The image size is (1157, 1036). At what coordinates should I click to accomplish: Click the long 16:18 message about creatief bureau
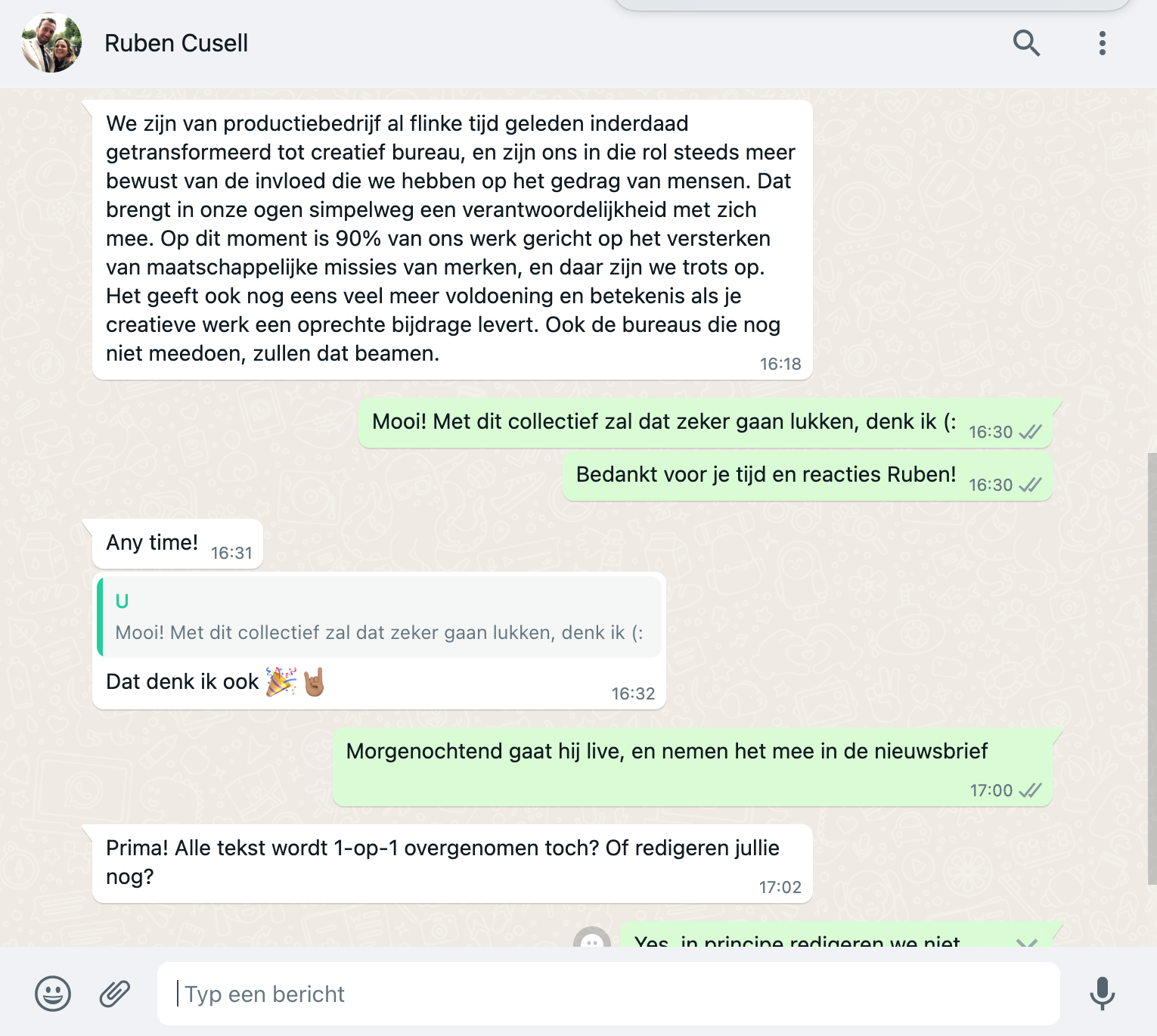452,239
